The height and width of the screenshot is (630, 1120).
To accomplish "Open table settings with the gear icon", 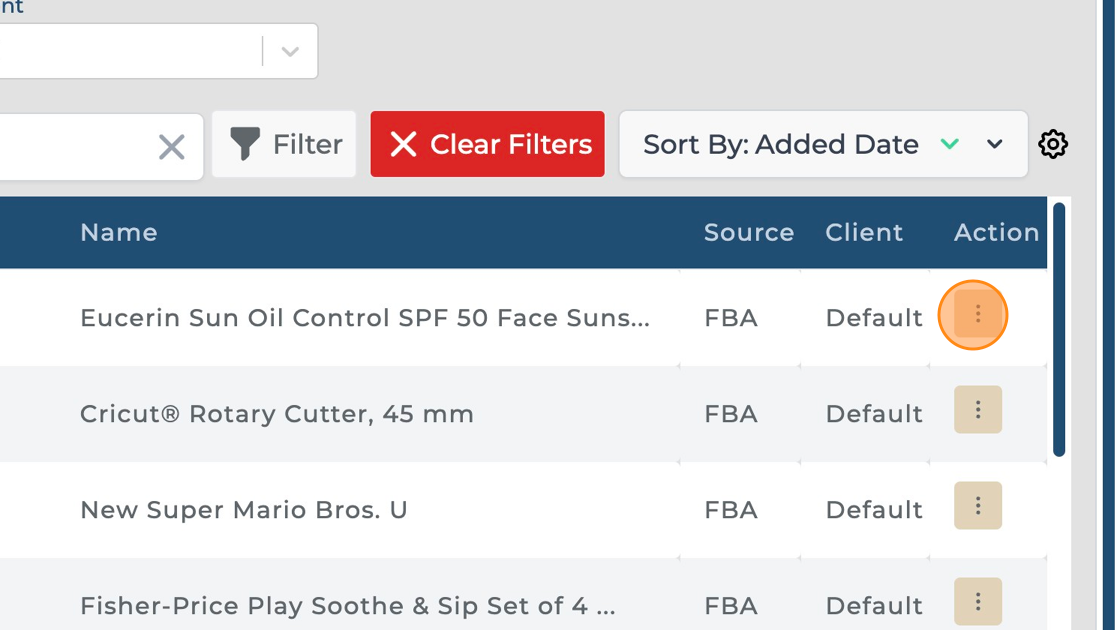I will (x=1052, y=144).
